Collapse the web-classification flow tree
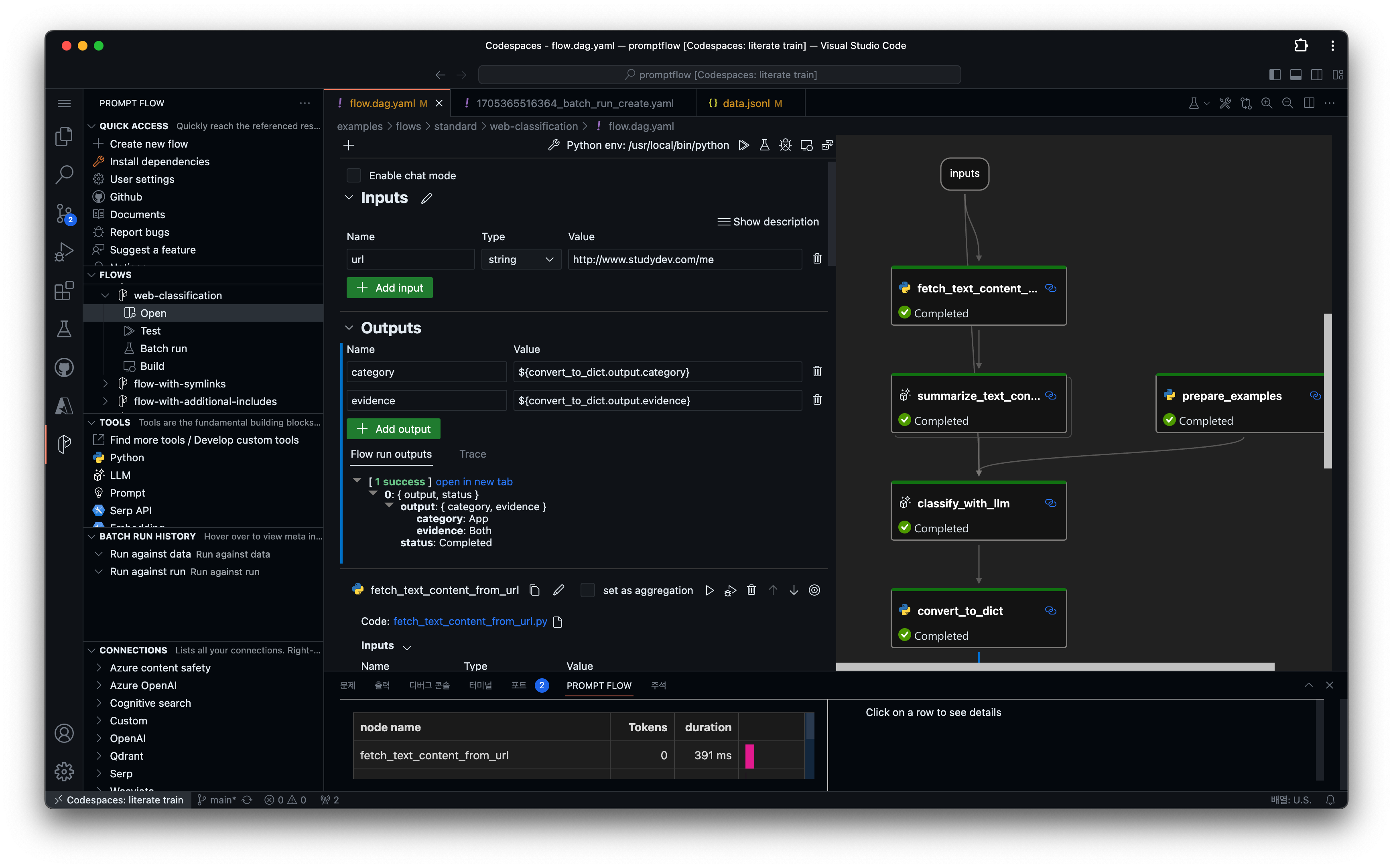 click(105, 296)
